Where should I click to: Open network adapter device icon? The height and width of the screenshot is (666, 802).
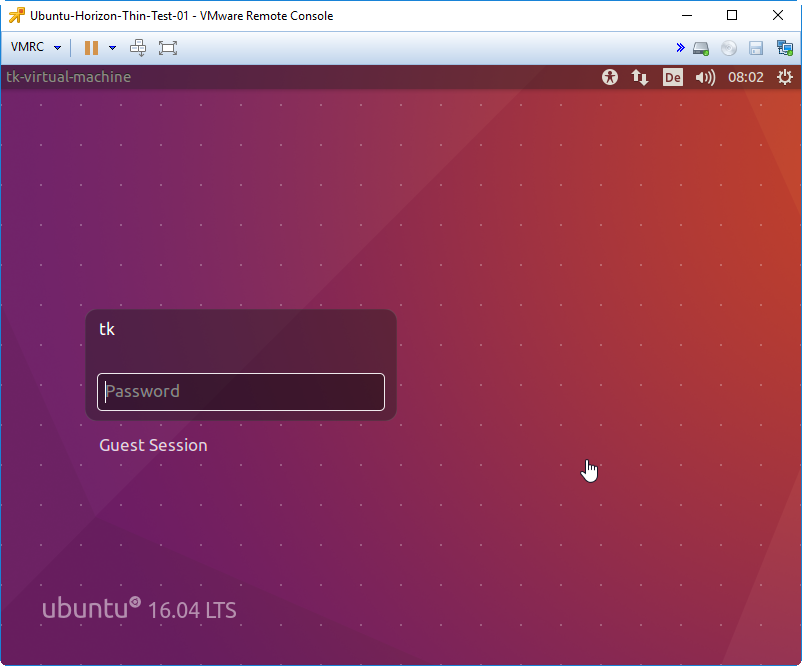[785, 48]
